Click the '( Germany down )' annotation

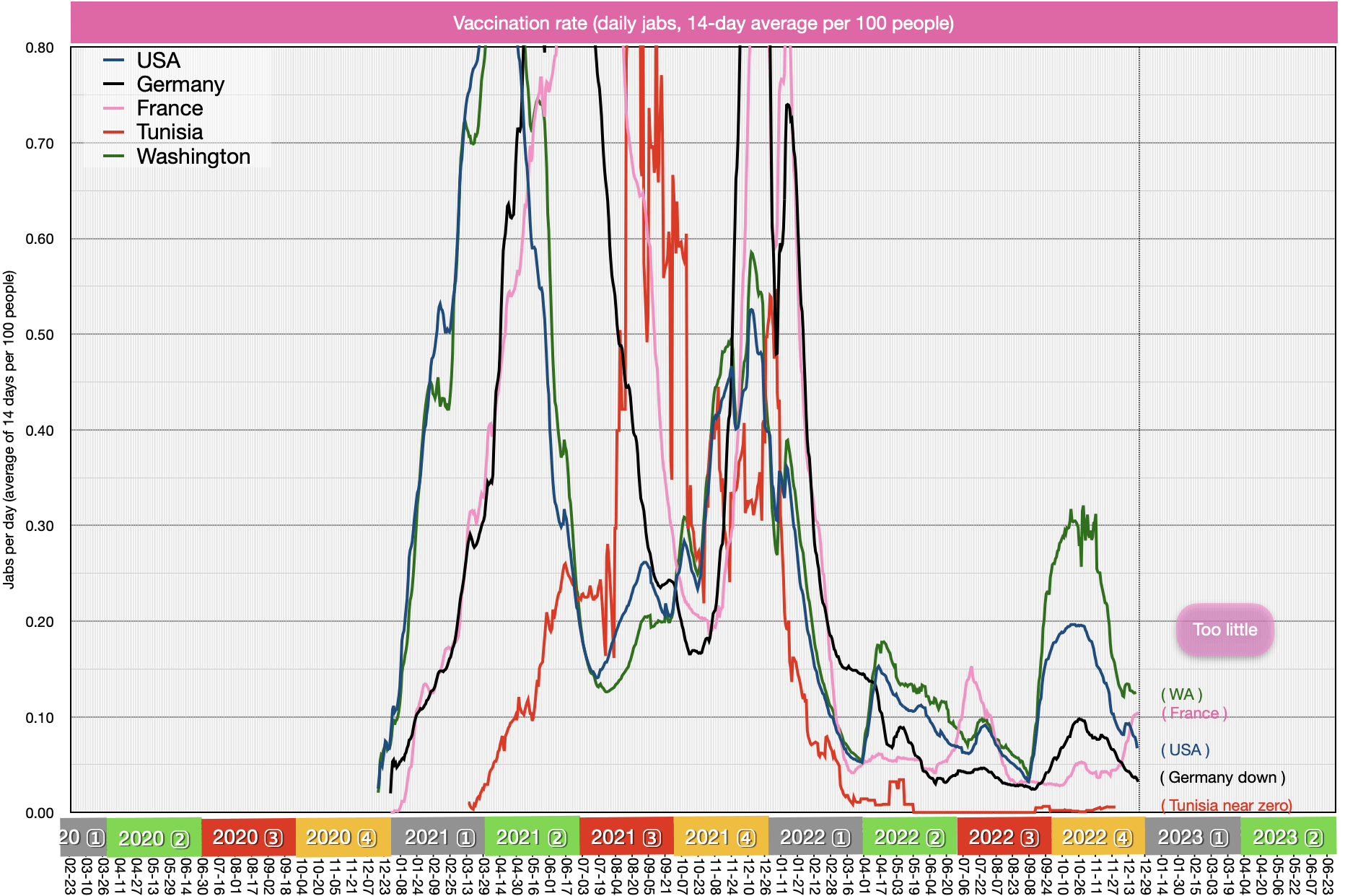1222,777
